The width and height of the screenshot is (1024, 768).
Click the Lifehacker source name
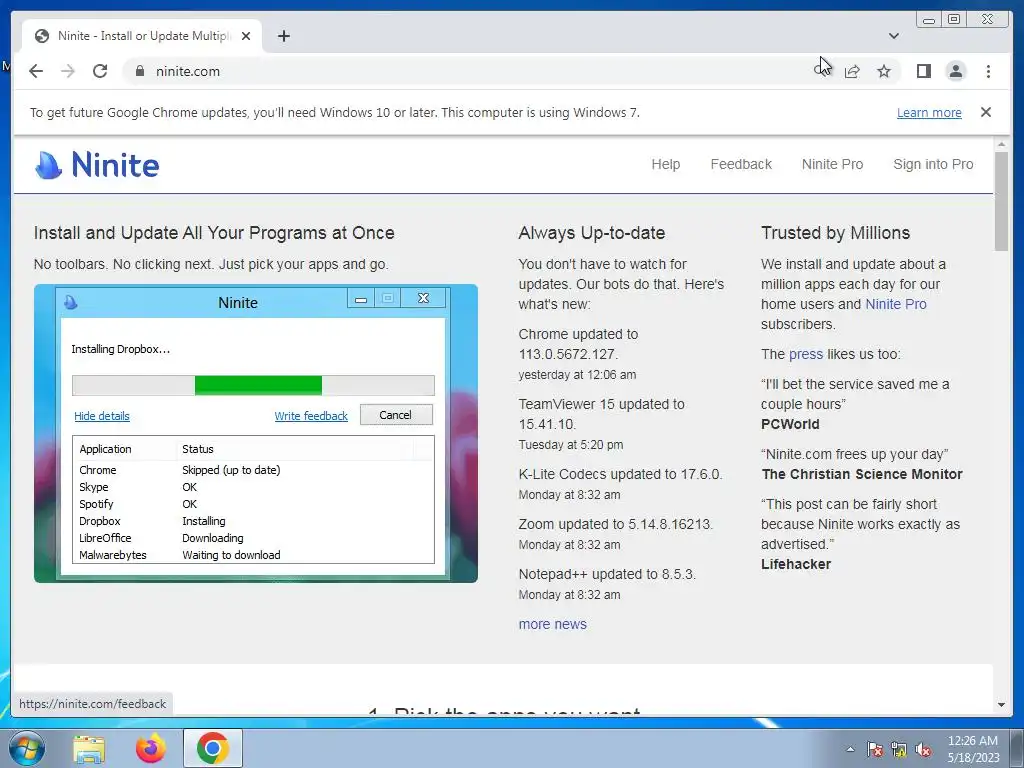[795, 564]
